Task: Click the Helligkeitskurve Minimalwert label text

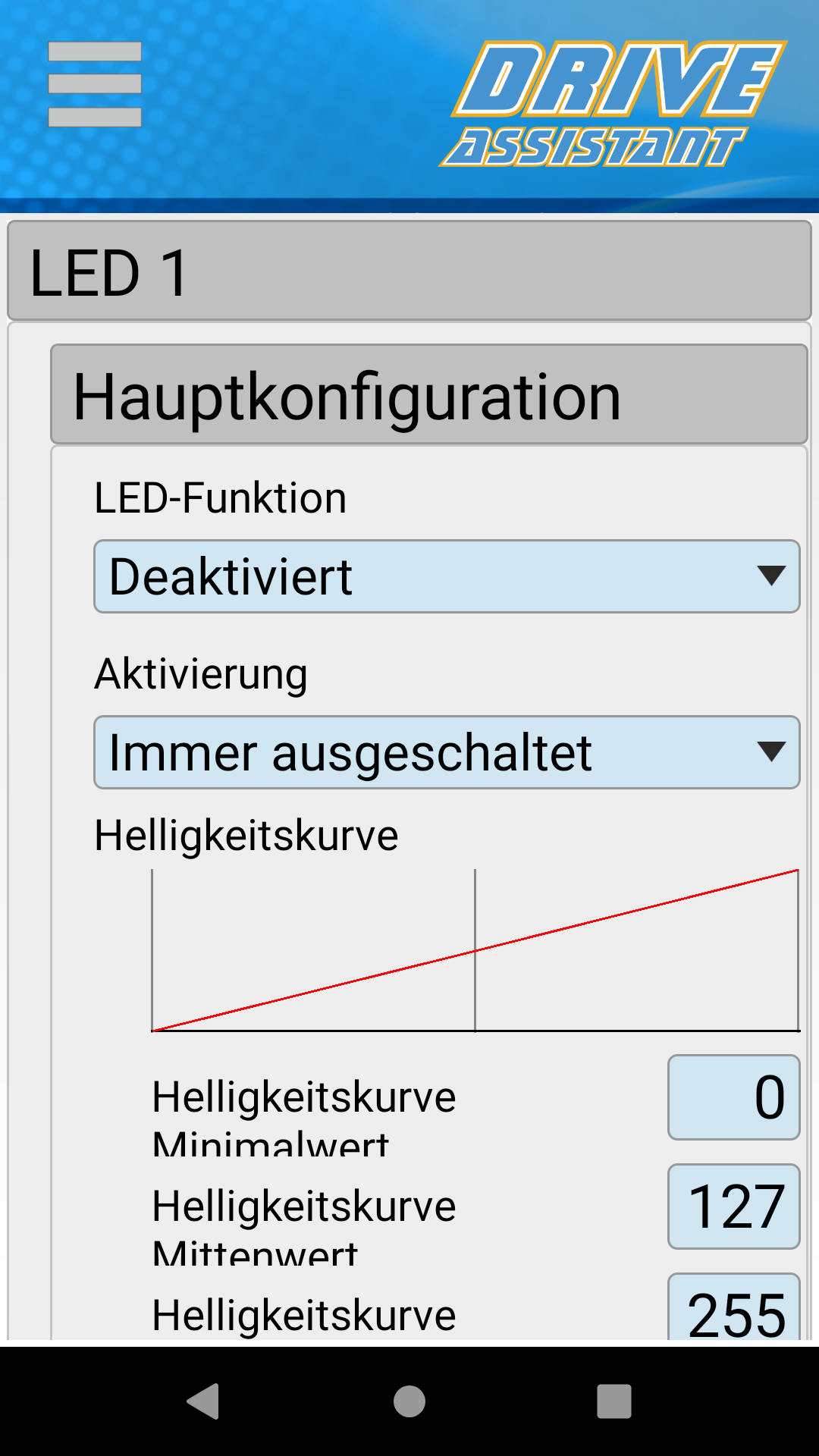Action: point(303,1117)
